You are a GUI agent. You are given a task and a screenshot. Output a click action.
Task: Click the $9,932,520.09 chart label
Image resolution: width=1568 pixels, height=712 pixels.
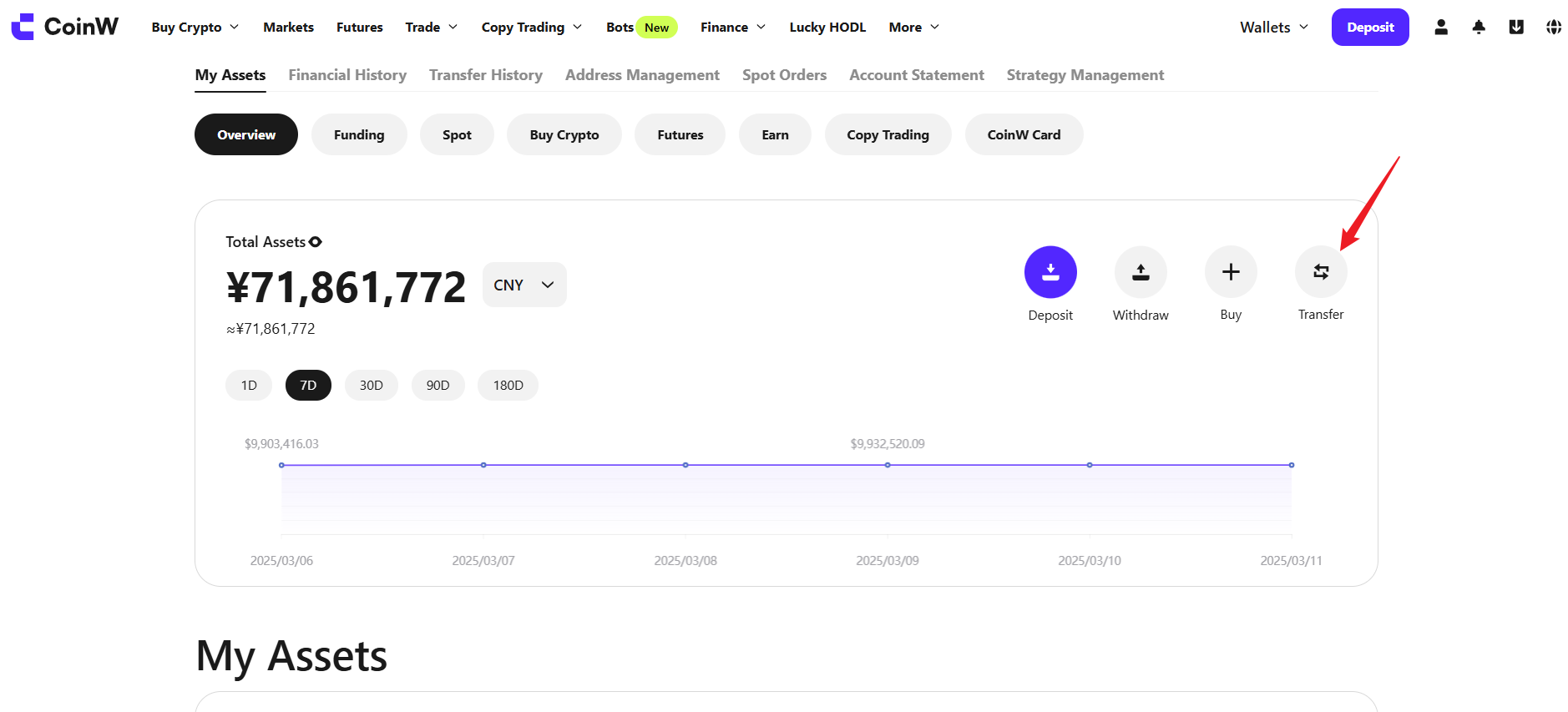point(888,444)
